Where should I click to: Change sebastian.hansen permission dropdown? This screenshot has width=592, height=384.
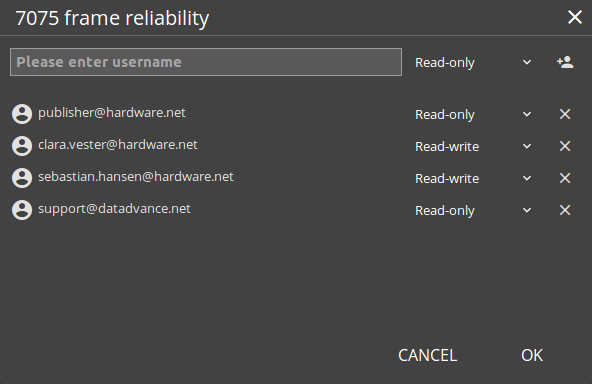(473, 178)
